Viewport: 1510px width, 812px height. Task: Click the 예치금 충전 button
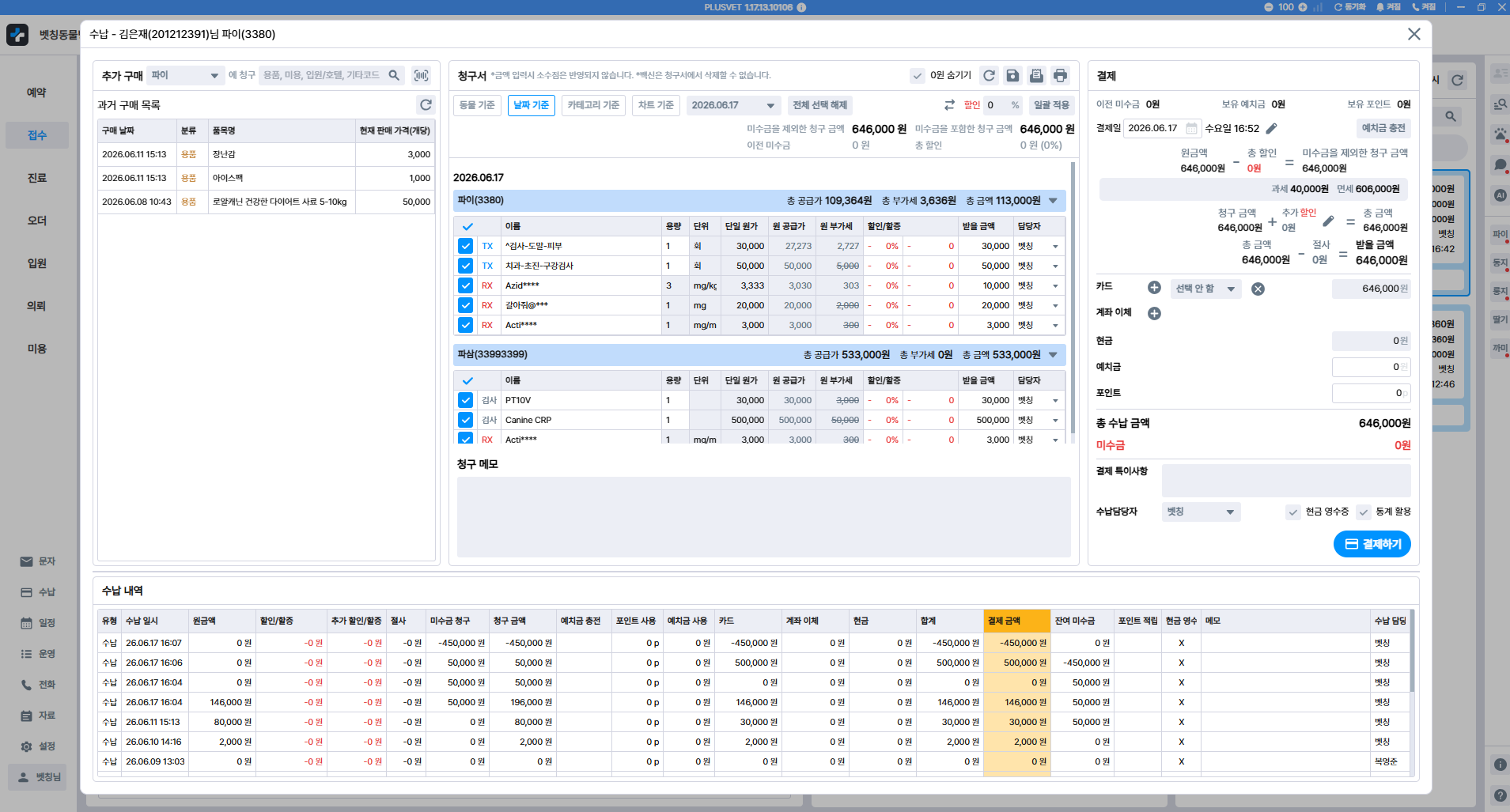pos(1383,128)
